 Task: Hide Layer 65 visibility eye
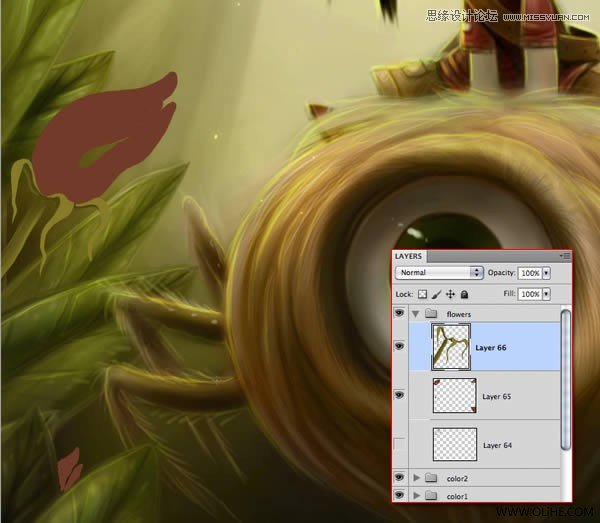(399, 395)
